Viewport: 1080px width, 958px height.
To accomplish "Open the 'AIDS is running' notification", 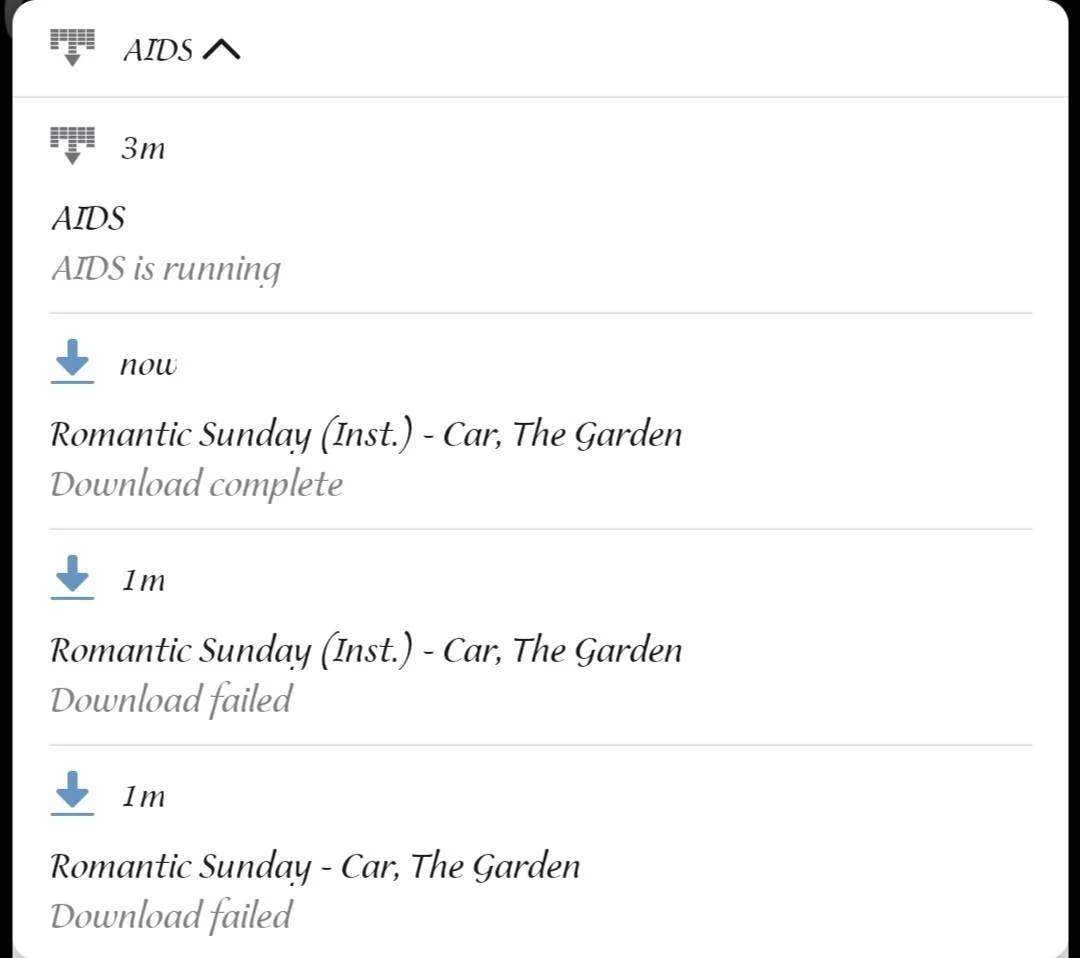I will click(x=540, y=206).
